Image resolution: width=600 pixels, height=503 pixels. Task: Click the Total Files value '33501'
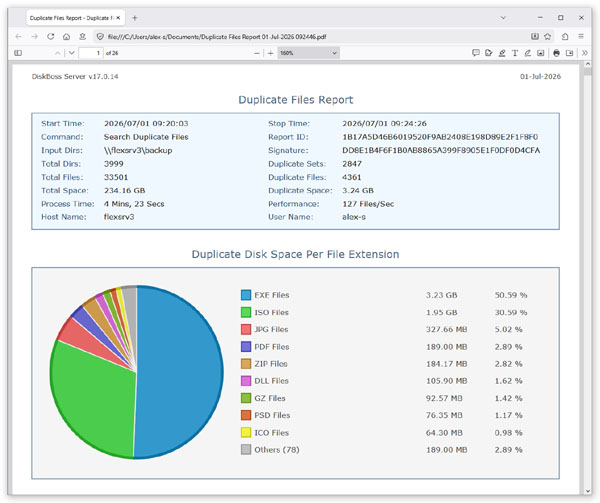116,177
